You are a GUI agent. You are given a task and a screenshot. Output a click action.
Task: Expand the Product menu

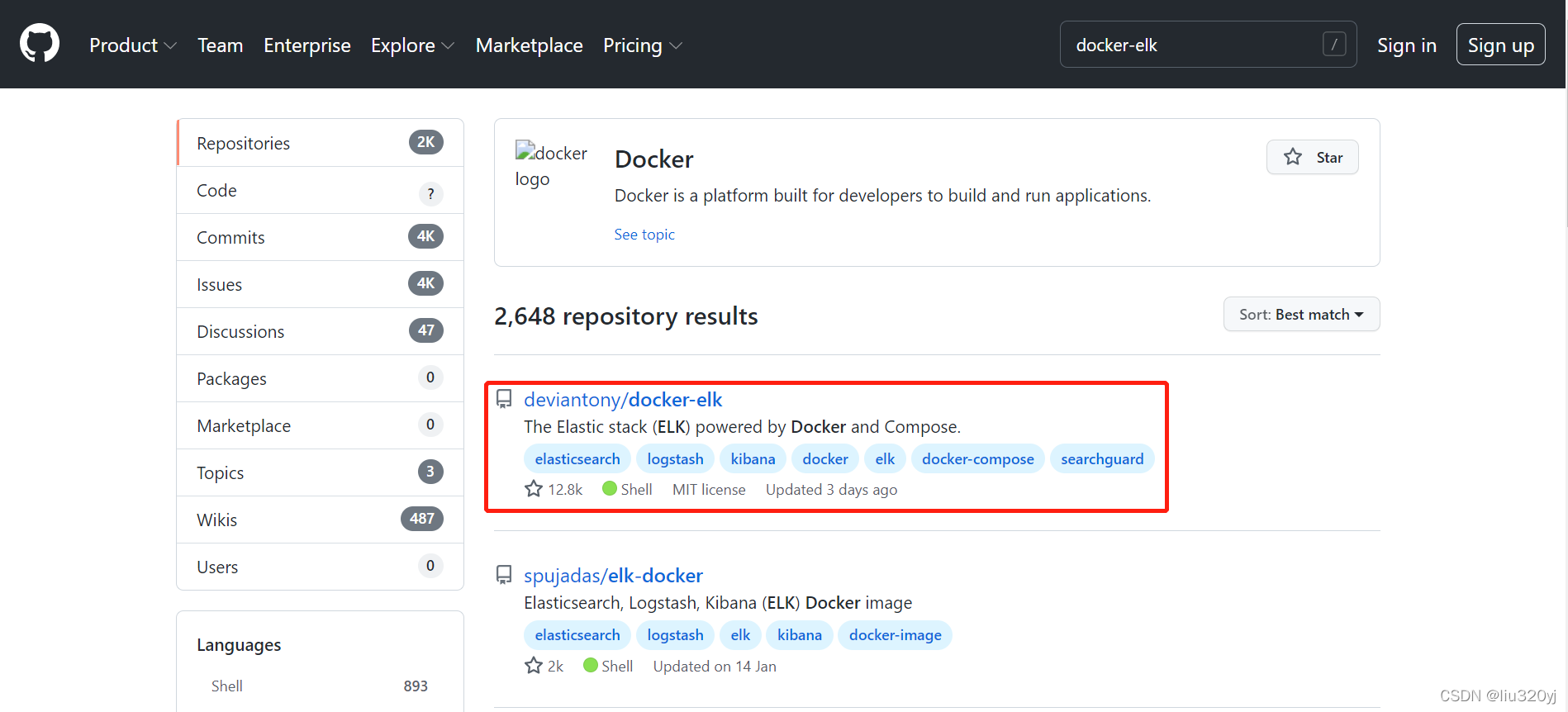[133, 45]
